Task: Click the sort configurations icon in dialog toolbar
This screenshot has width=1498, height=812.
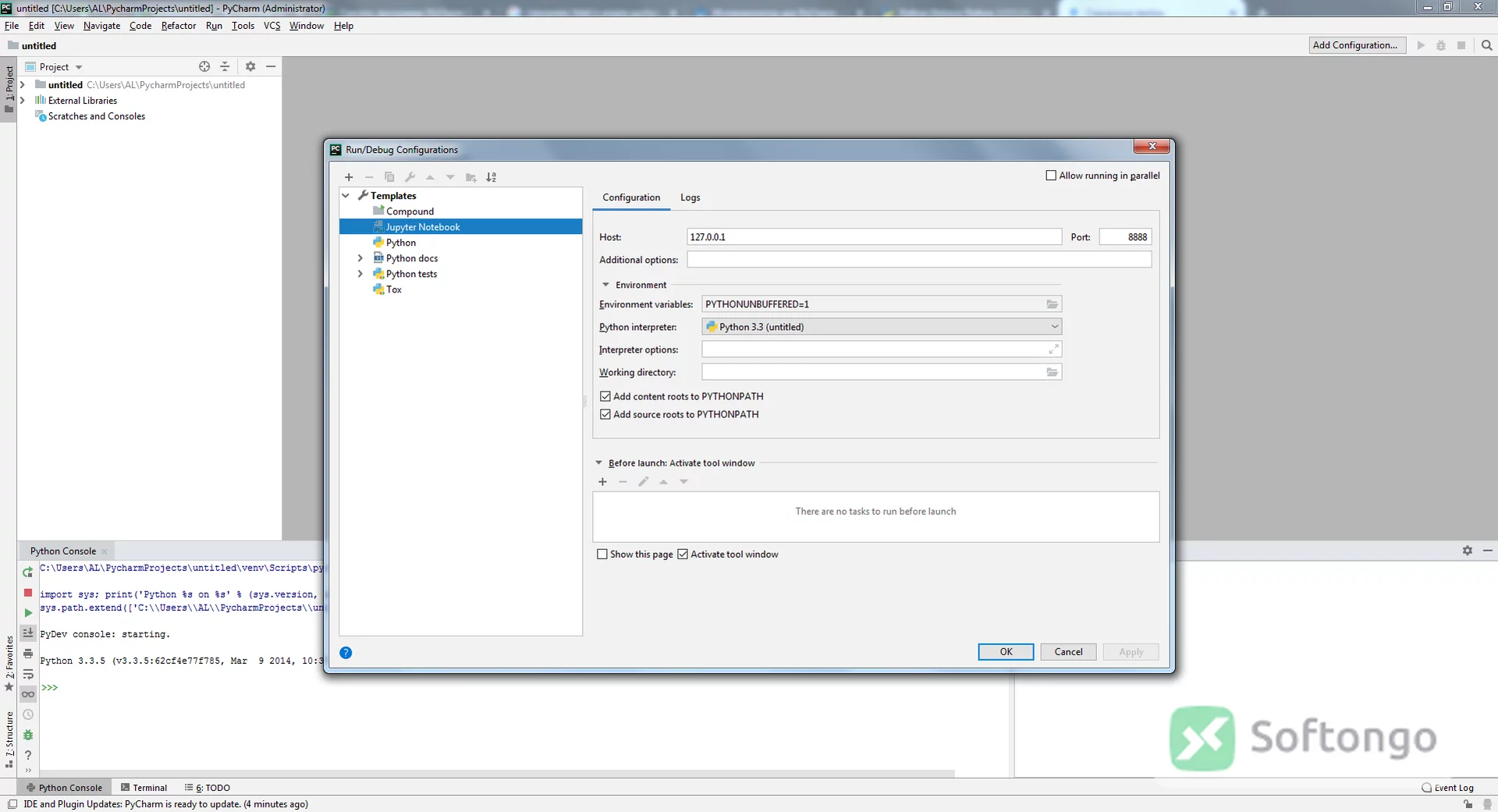Action: [x=491, y=177]
